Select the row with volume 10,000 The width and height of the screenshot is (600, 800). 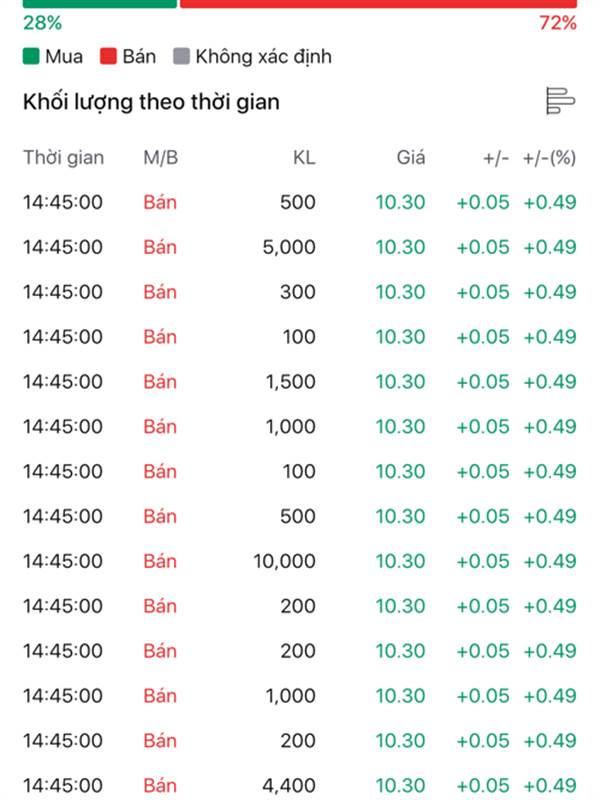300,561
